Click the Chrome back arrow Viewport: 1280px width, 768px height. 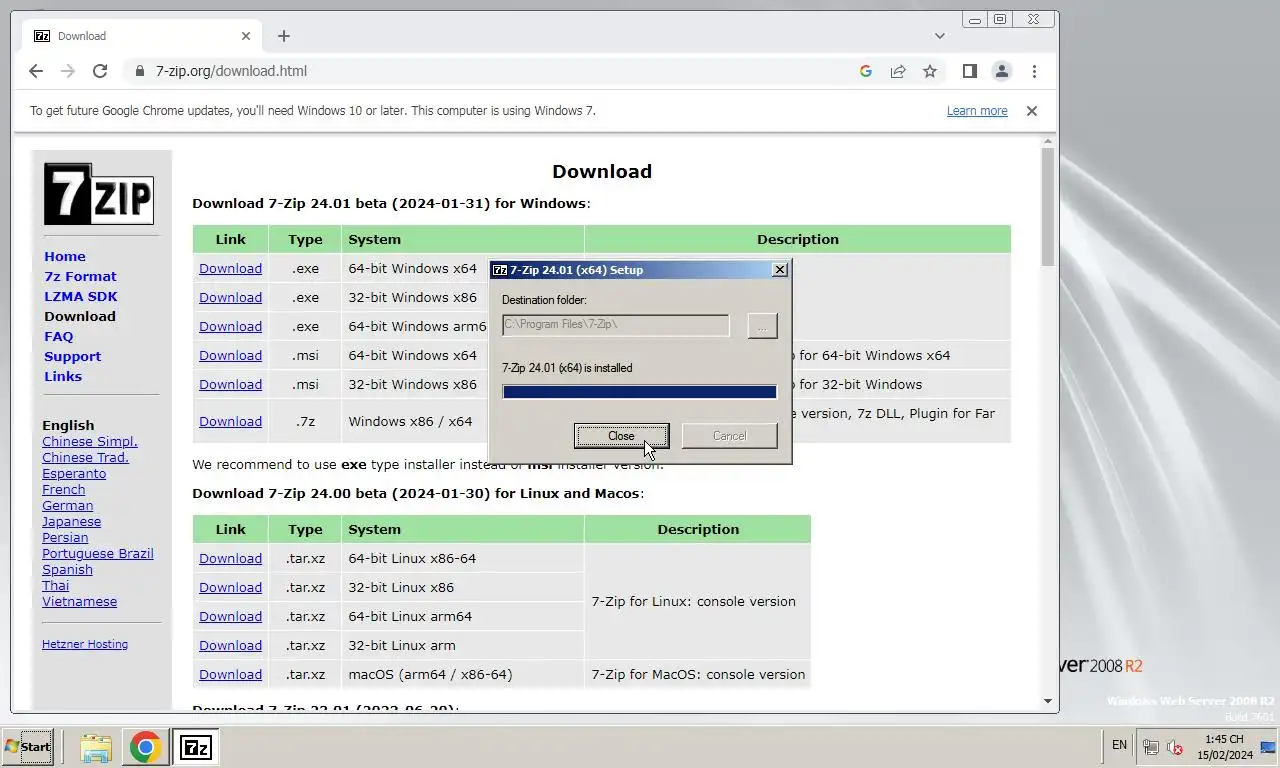[36, 71]
